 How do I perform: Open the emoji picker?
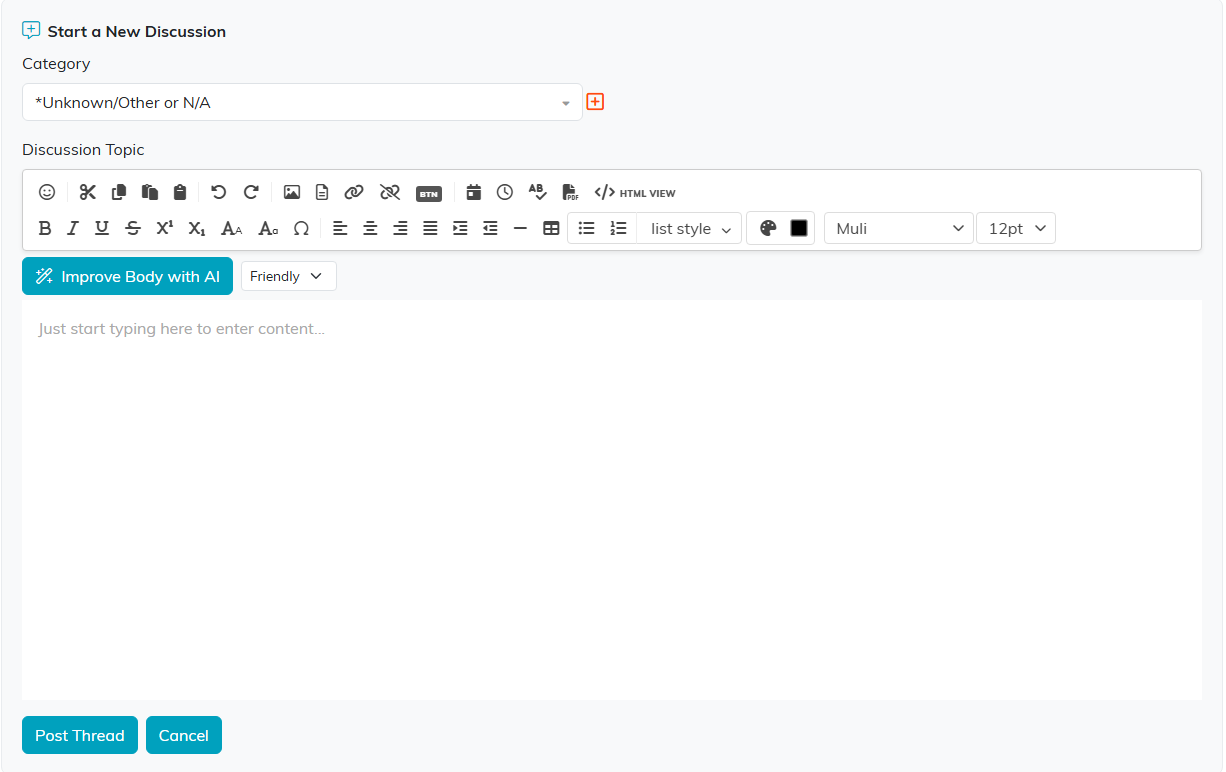coord(47,192)
